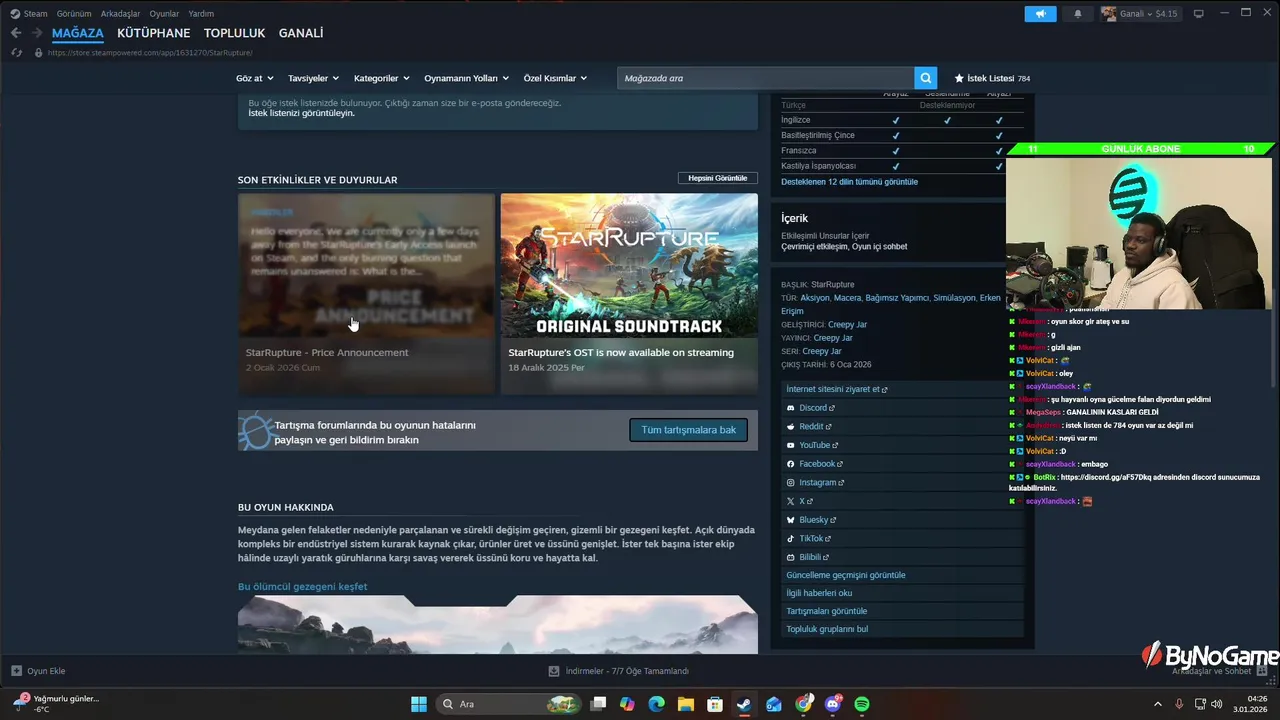Switch to the KÜTÜPHANE tab
The image size is (1280, 720).
tap(153, 33)
